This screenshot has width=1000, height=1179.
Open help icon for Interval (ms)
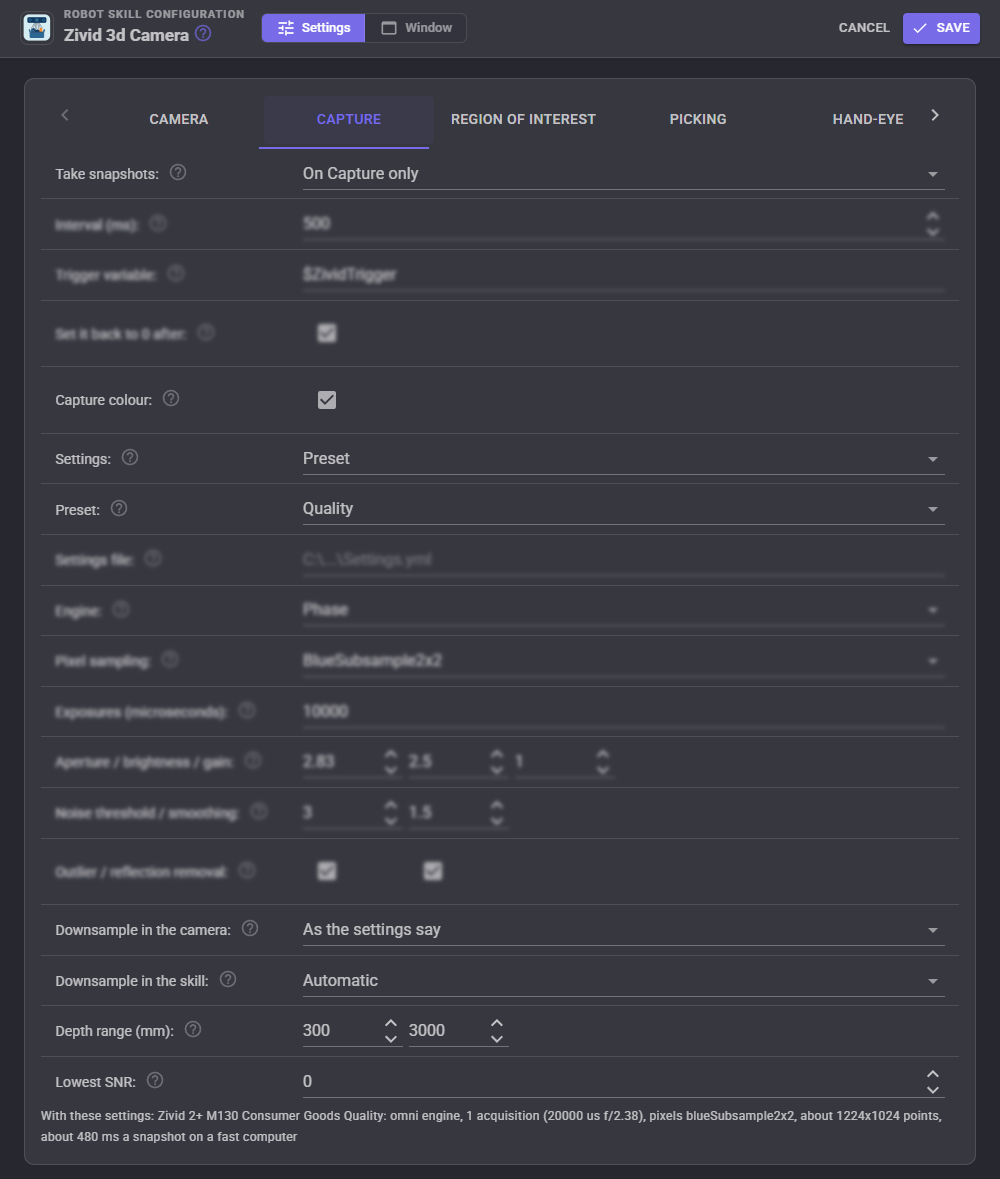click(157, 223)
